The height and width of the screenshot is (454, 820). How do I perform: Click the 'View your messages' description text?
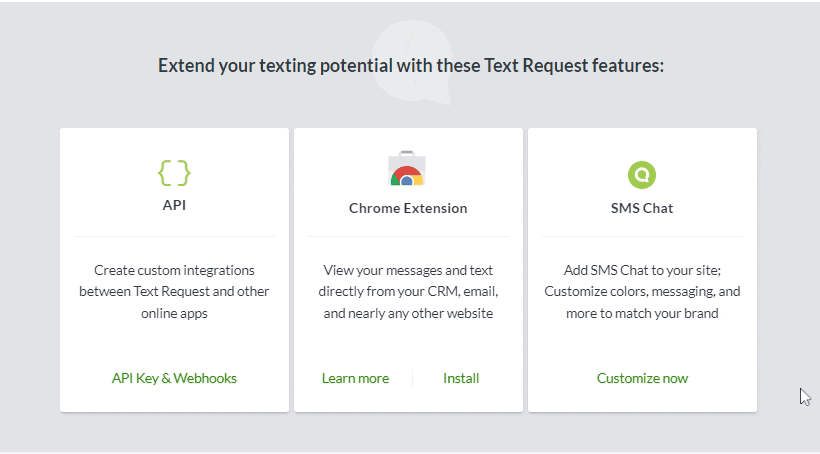[x=408, y=292]
